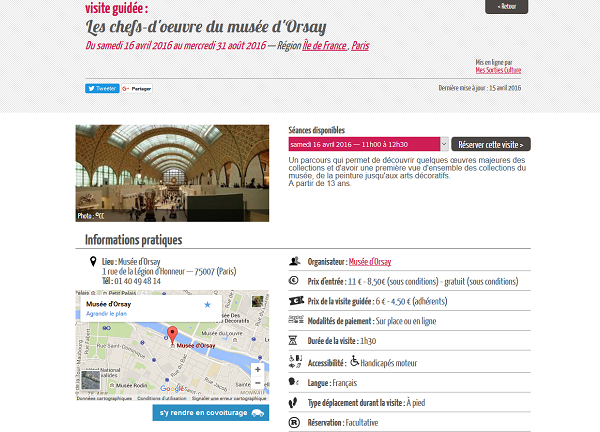Click the organisateur person icon
This screenshot has height=432, width=600.
click(294, 261)
